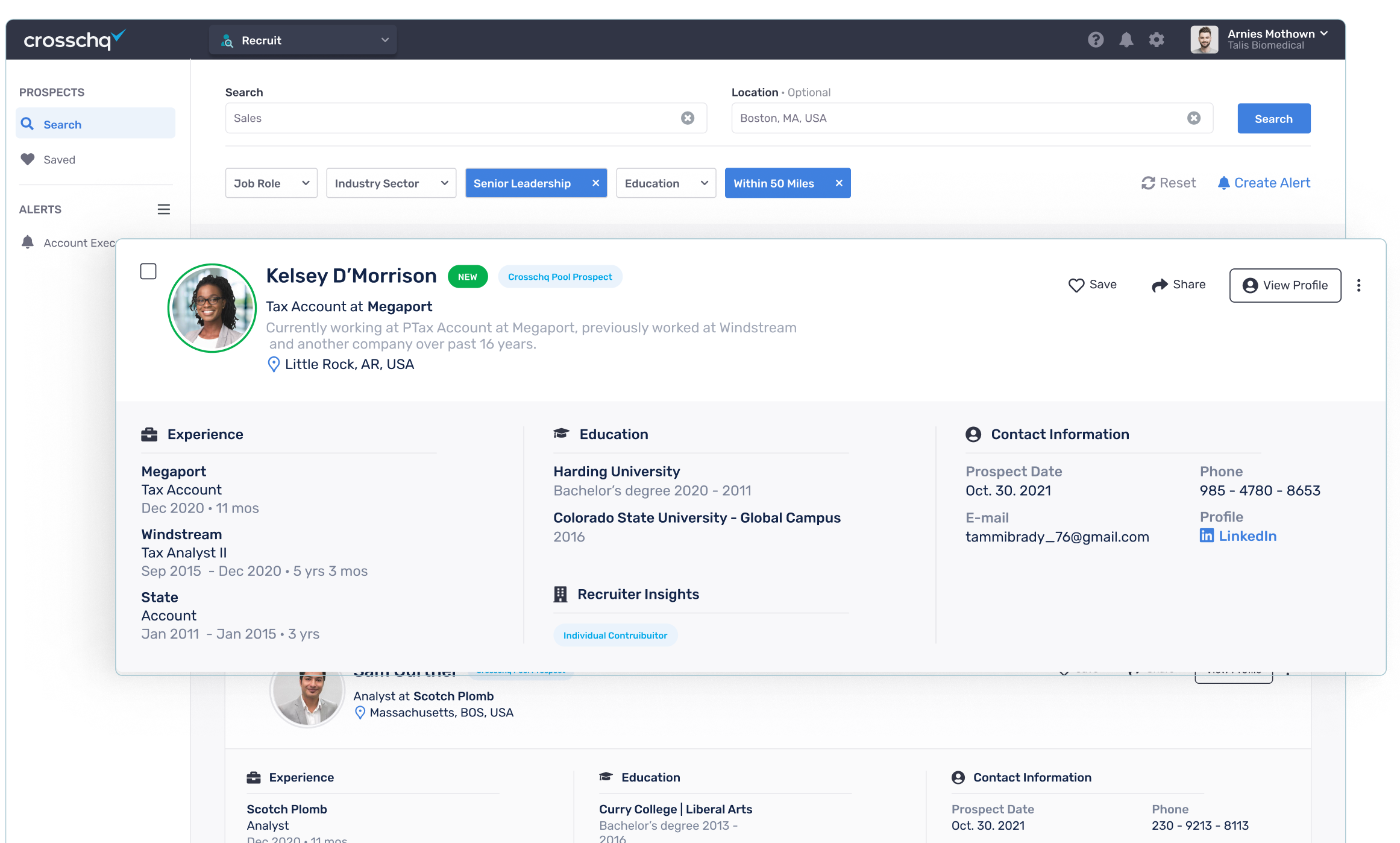Click the help question mark icon
The width and height of the screenshot is (1400, 843).
pos(1095,40)
